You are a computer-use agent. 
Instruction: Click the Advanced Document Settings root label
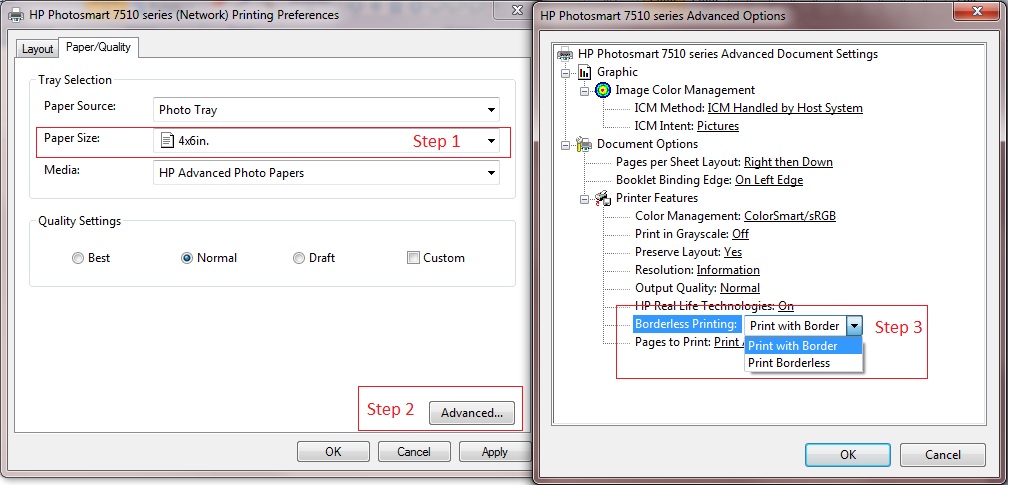click(x=728, y=54)
